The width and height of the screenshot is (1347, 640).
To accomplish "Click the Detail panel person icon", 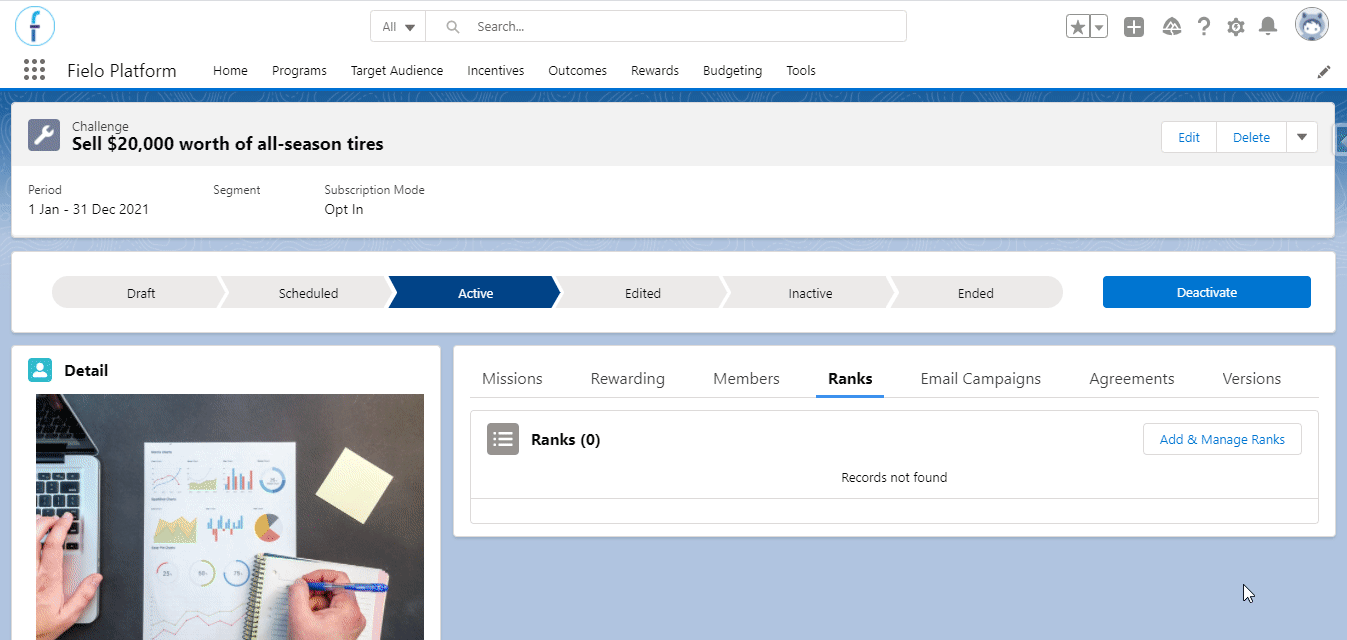I will tap(40, 370).
